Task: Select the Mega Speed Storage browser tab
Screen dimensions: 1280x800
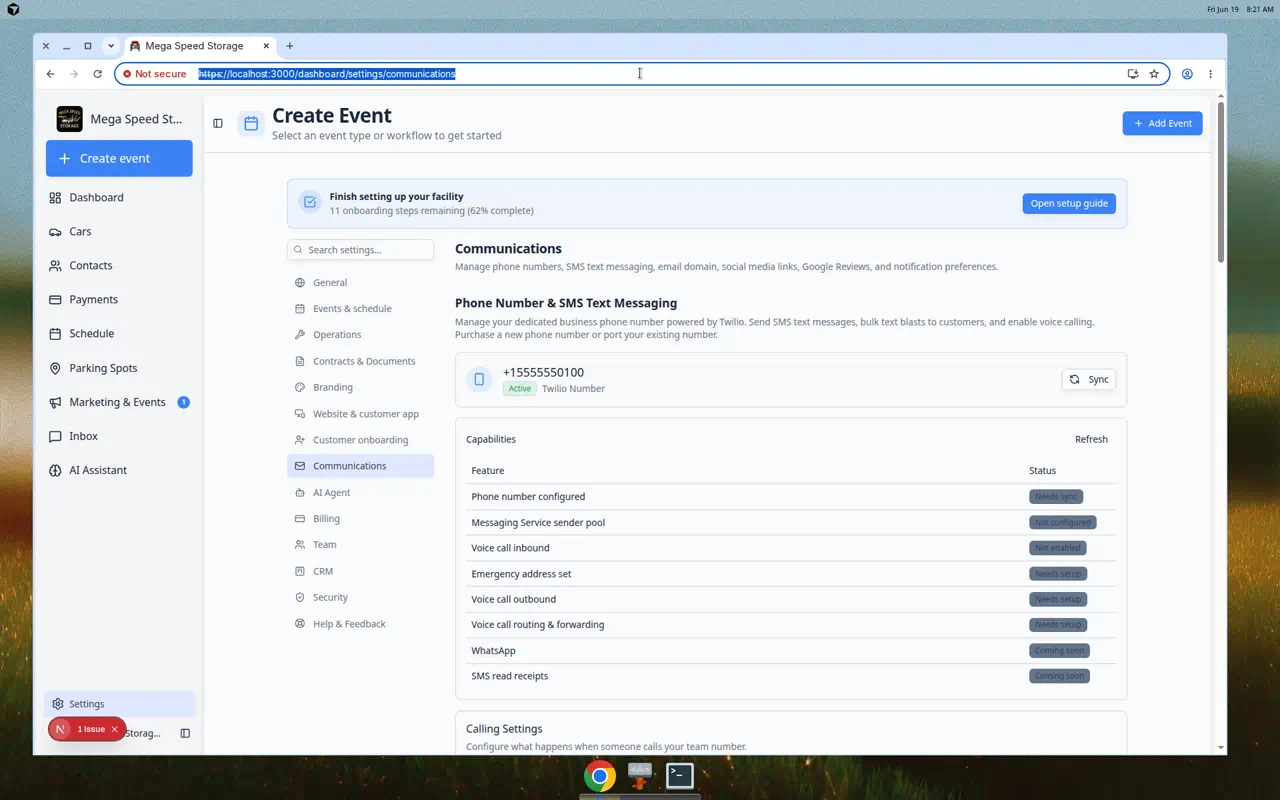Action: (x=200, y=46)
